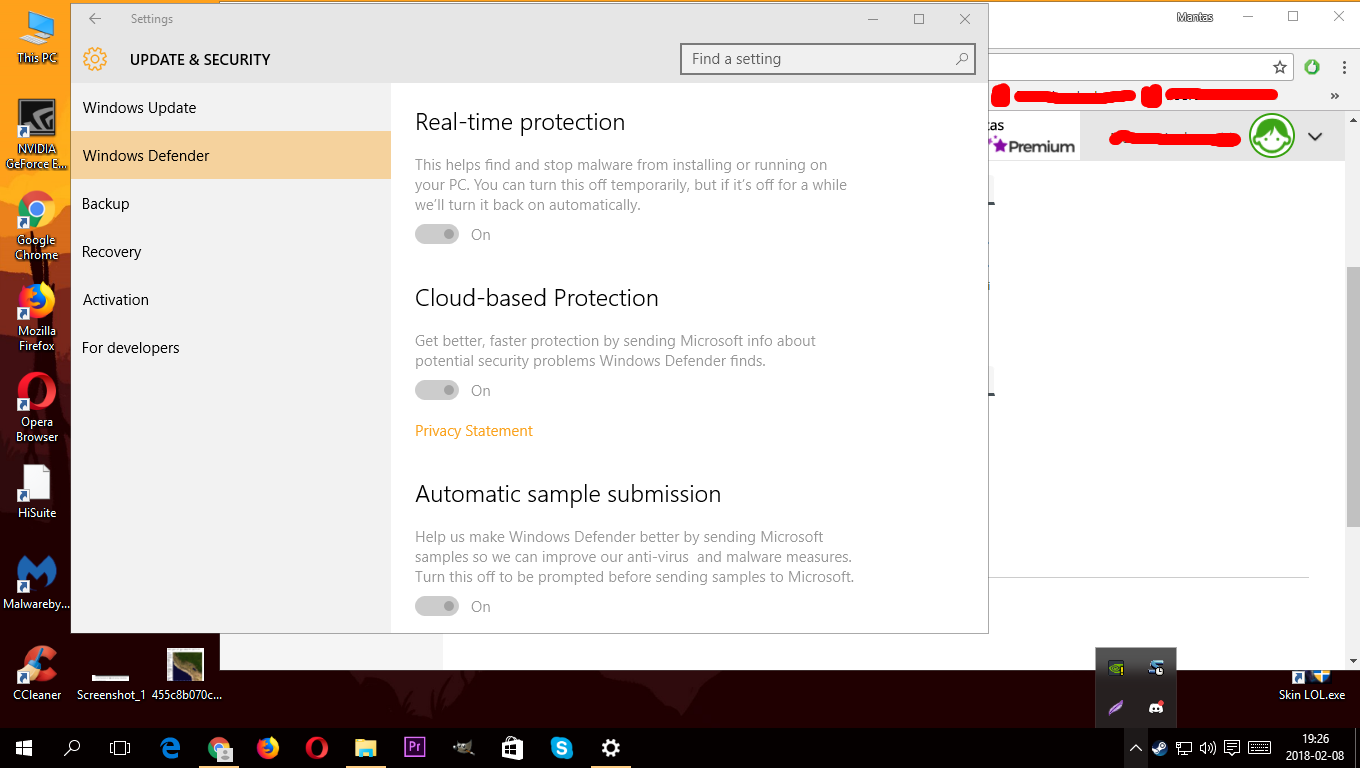This screenshot has width=1360, height=768.
Task: Launch GIMP from the taskbar
Action: (463, 748)
